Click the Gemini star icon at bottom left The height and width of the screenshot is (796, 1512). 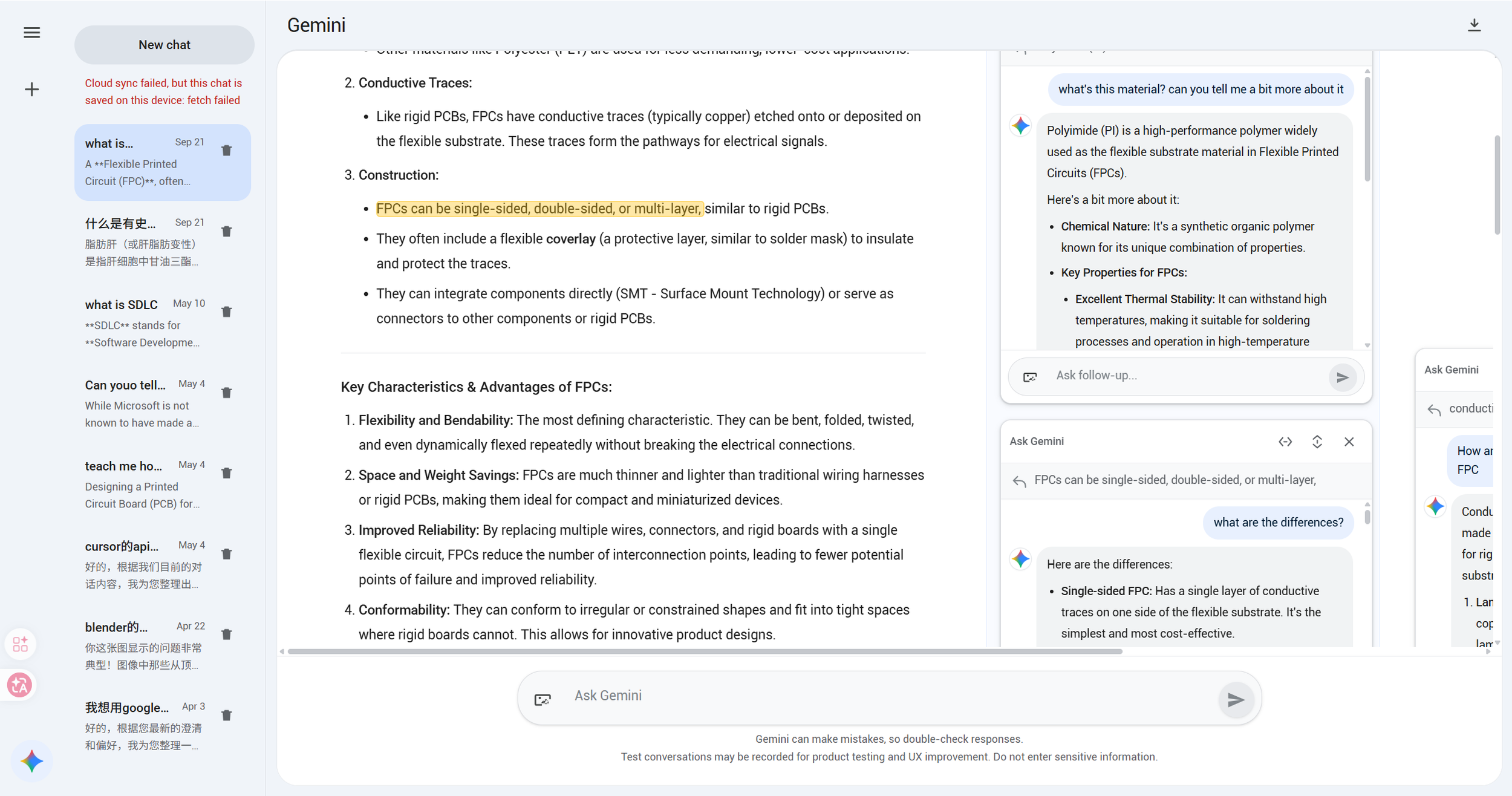pyautogui.click(x=32, y=761)
